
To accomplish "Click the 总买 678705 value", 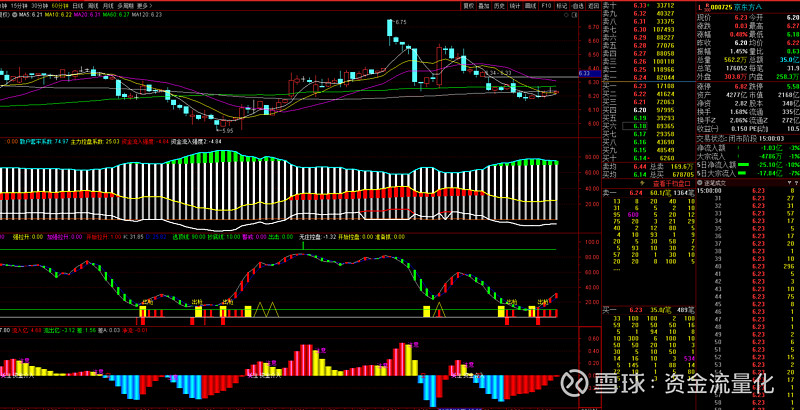I will [x=684, y=174].
